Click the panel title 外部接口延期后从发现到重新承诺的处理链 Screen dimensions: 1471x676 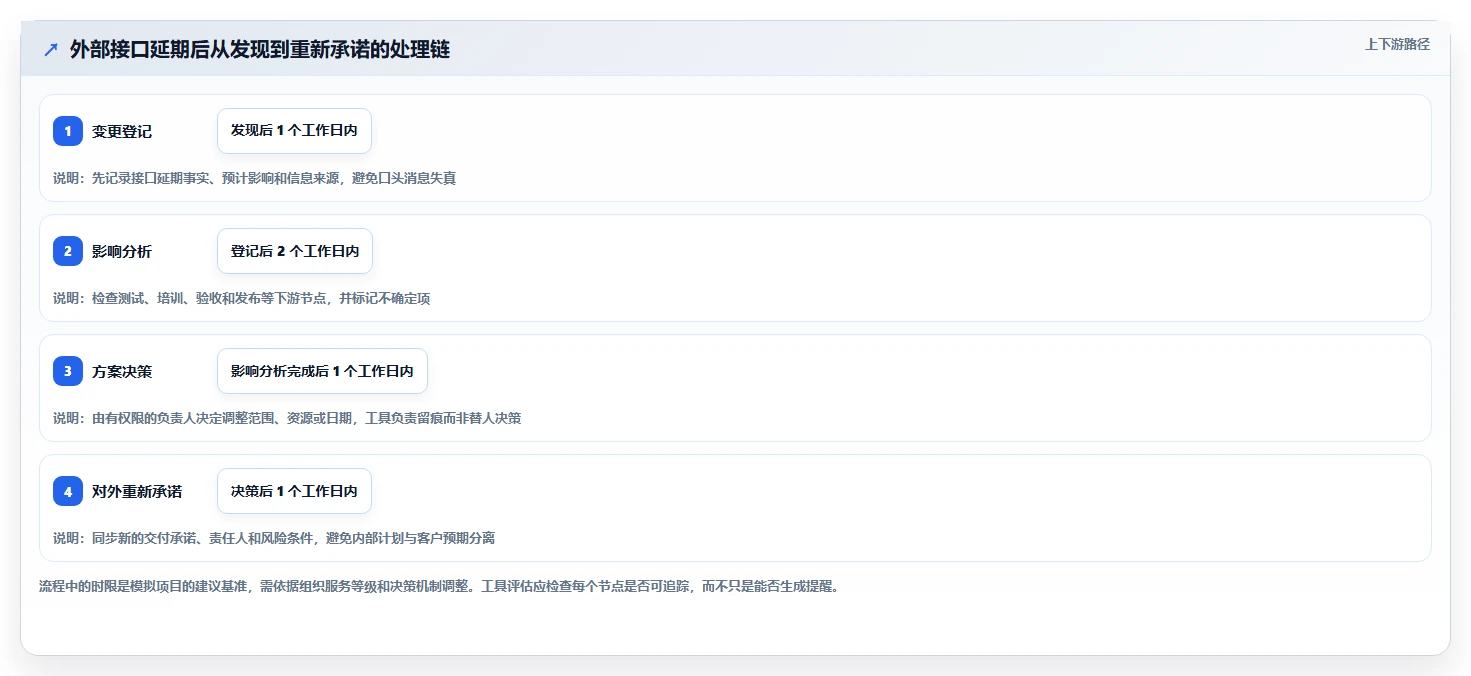tap(260, 49)
